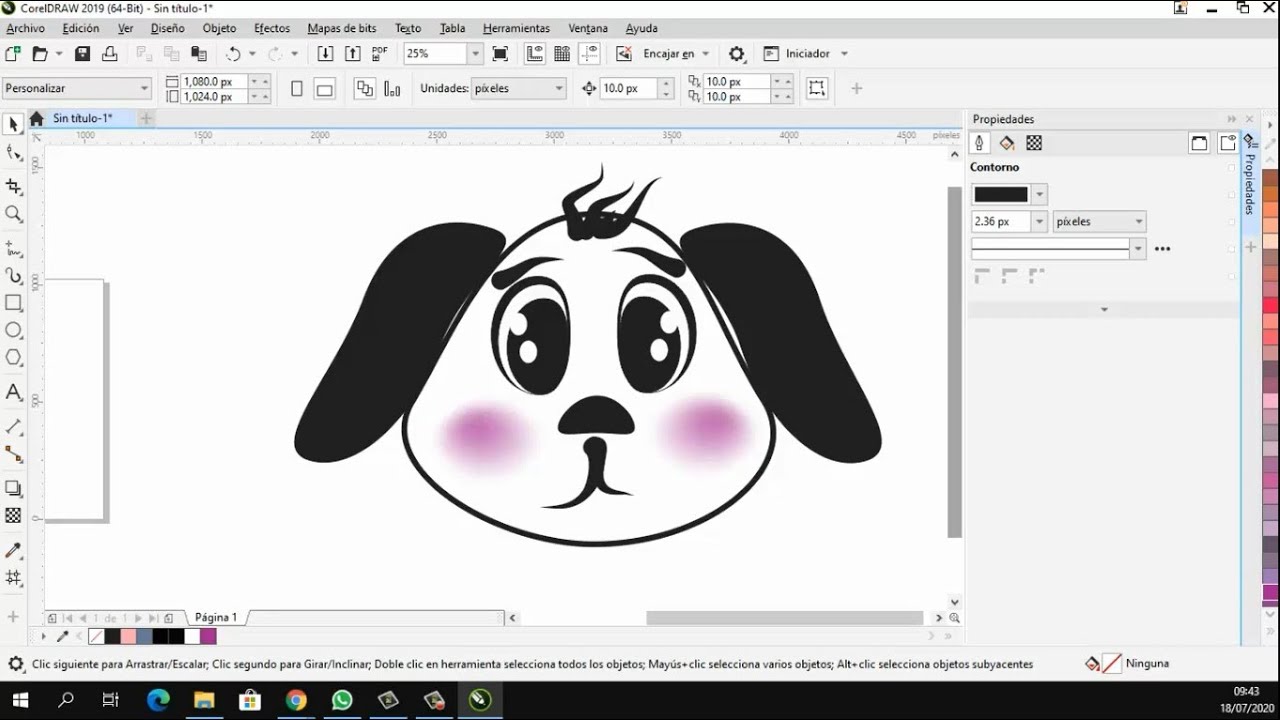Viewport: 1280px width, 720px height.
Task: Select the Ellipse tool
Action: 14,330
